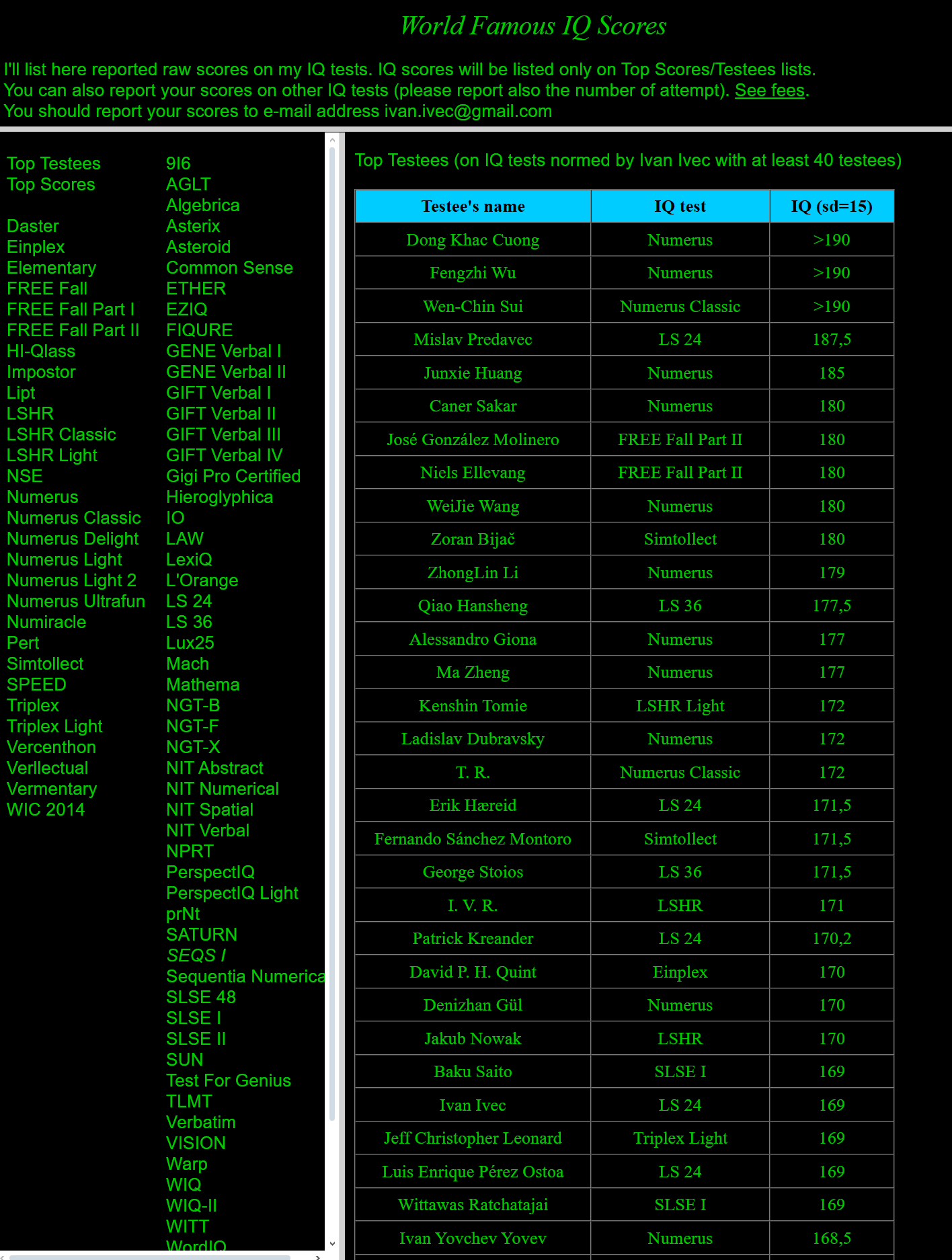
Task: Select the Elementary test link
Action: (51, 268)
